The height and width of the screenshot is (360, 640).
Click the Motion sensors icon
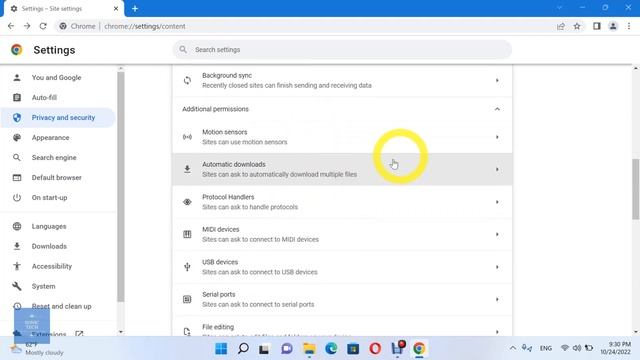pos(187,137)
